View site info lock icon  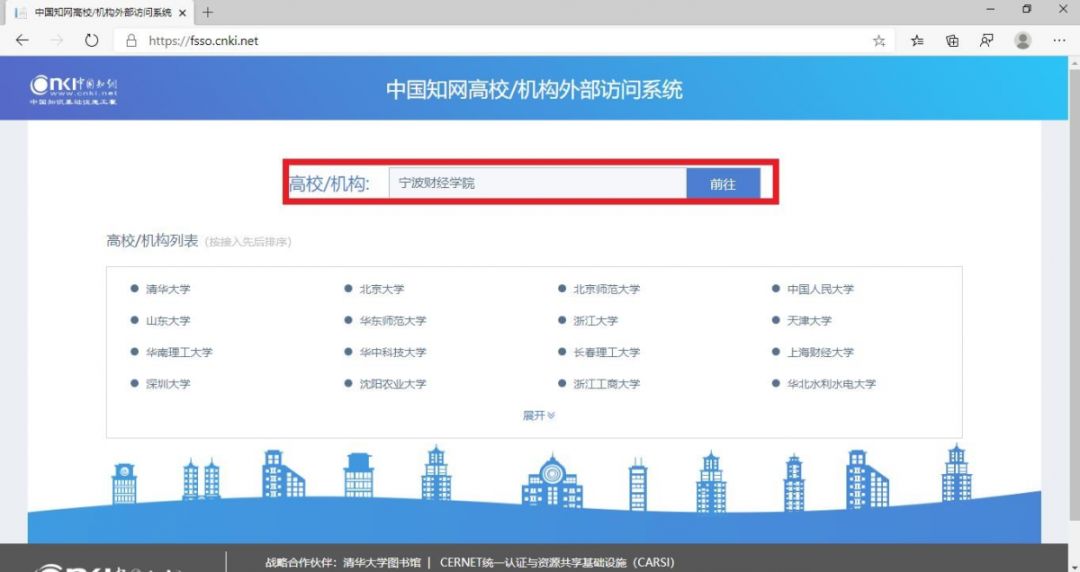131,41
